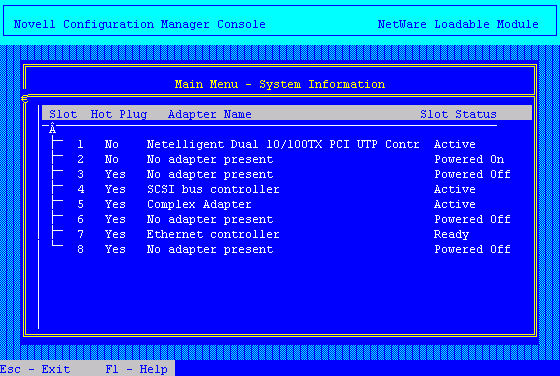Click 'Active' status of SCSI bus controller
The height and width of the screenshot is (376, 560).
(455, 189)
